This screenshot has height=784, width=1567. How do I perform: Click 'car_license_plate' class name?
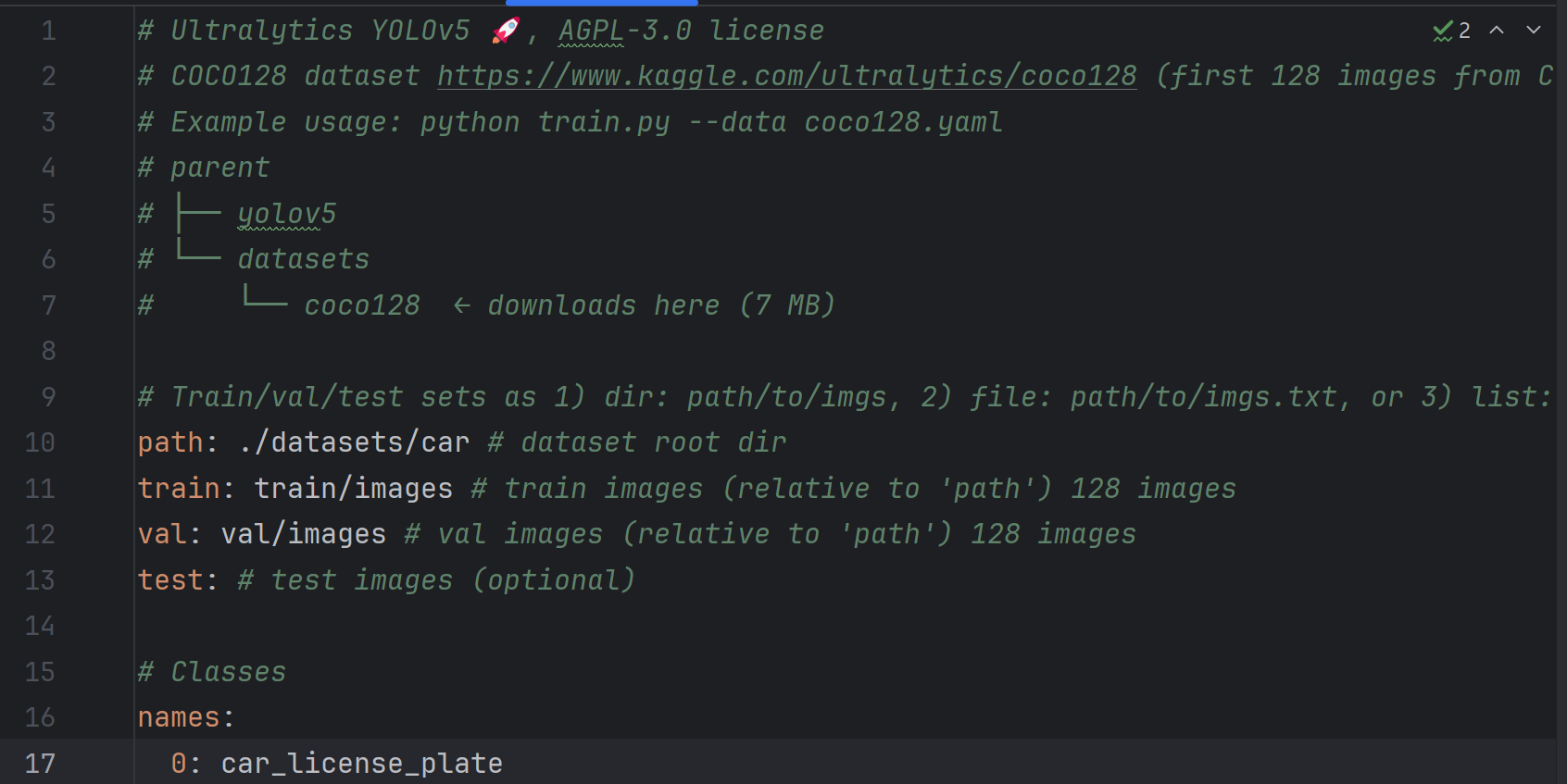coord(362,764)
